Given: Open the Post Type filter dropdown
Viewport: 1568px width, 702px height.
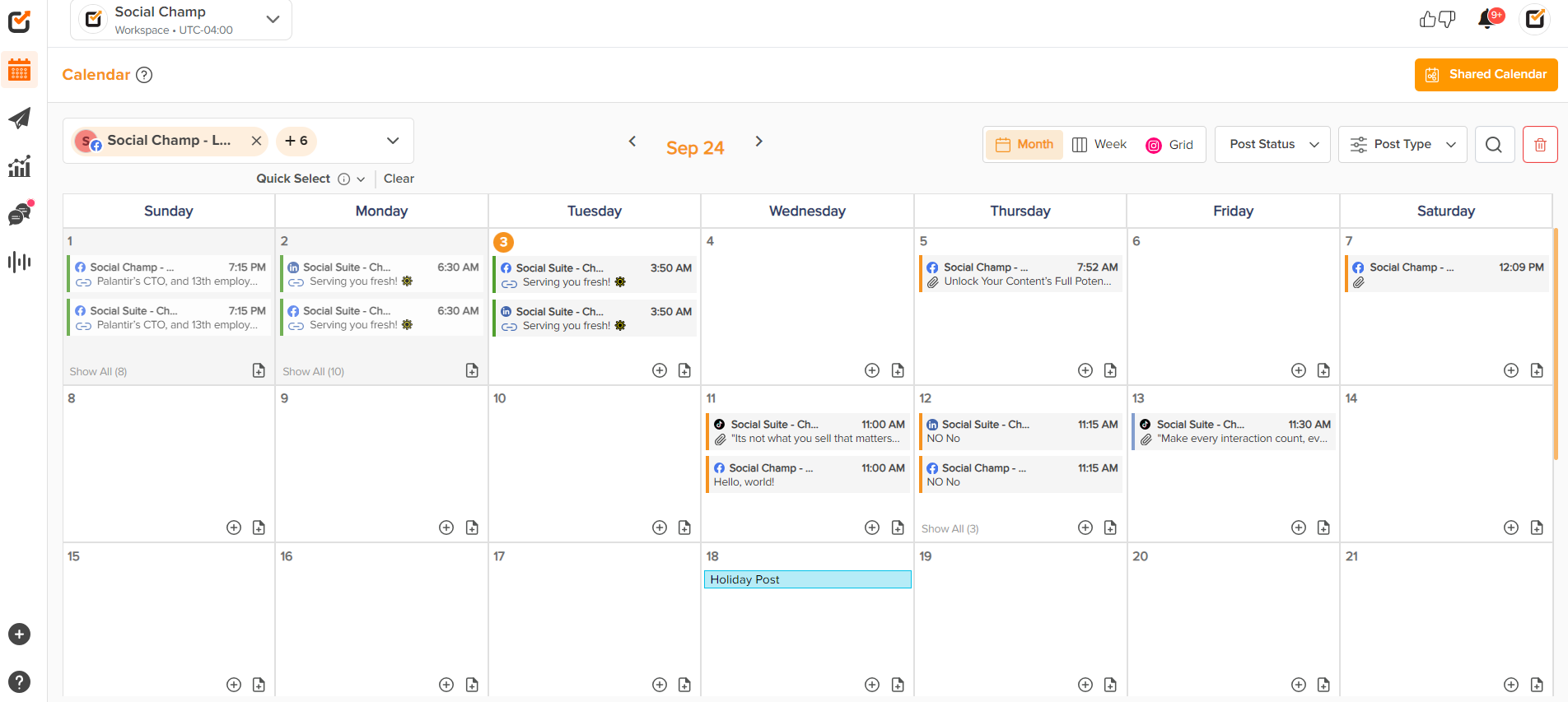Looking at the screenshot, I should 1402,145.
